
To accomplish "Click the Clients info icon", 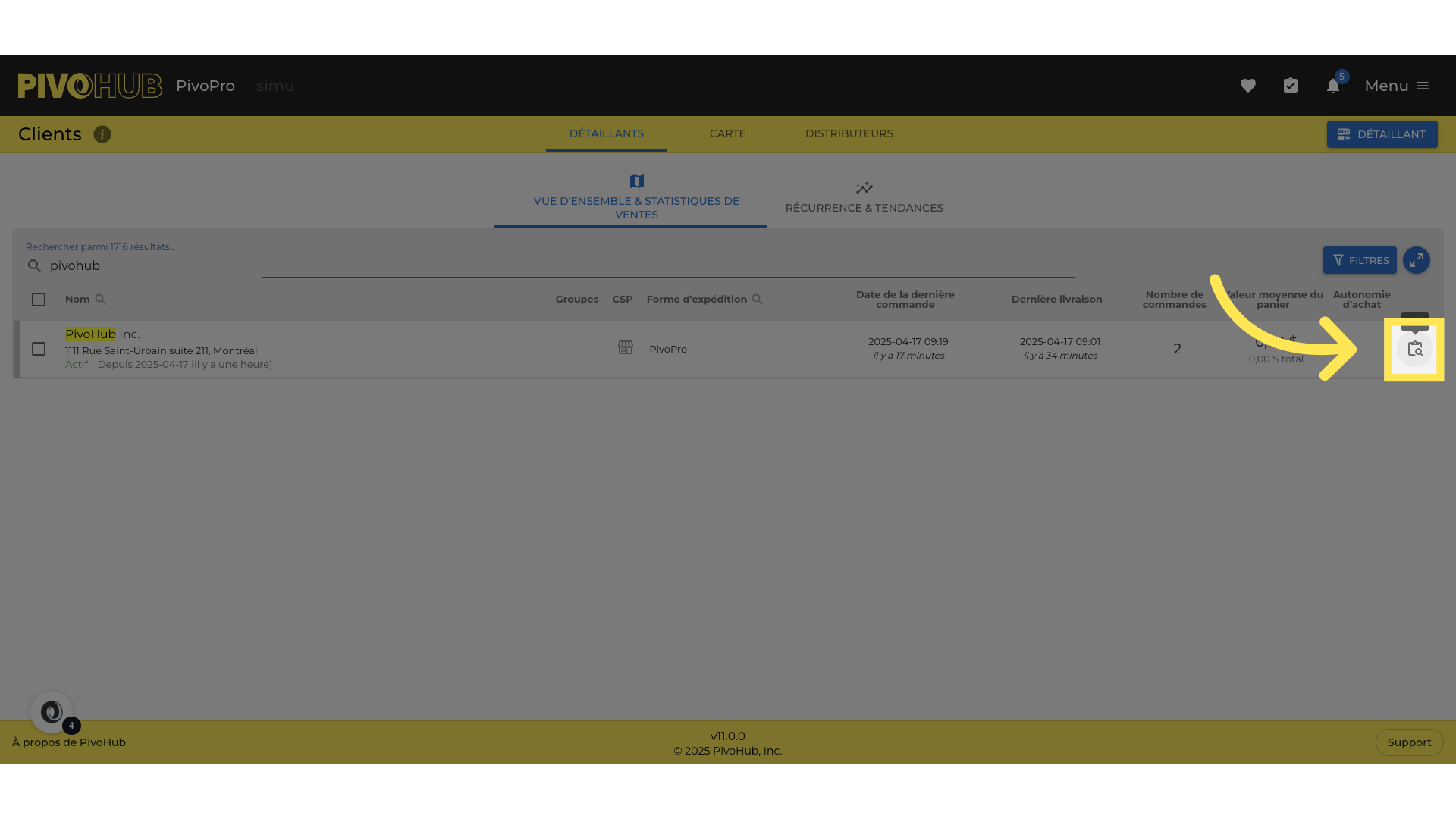I will point(102,134).
